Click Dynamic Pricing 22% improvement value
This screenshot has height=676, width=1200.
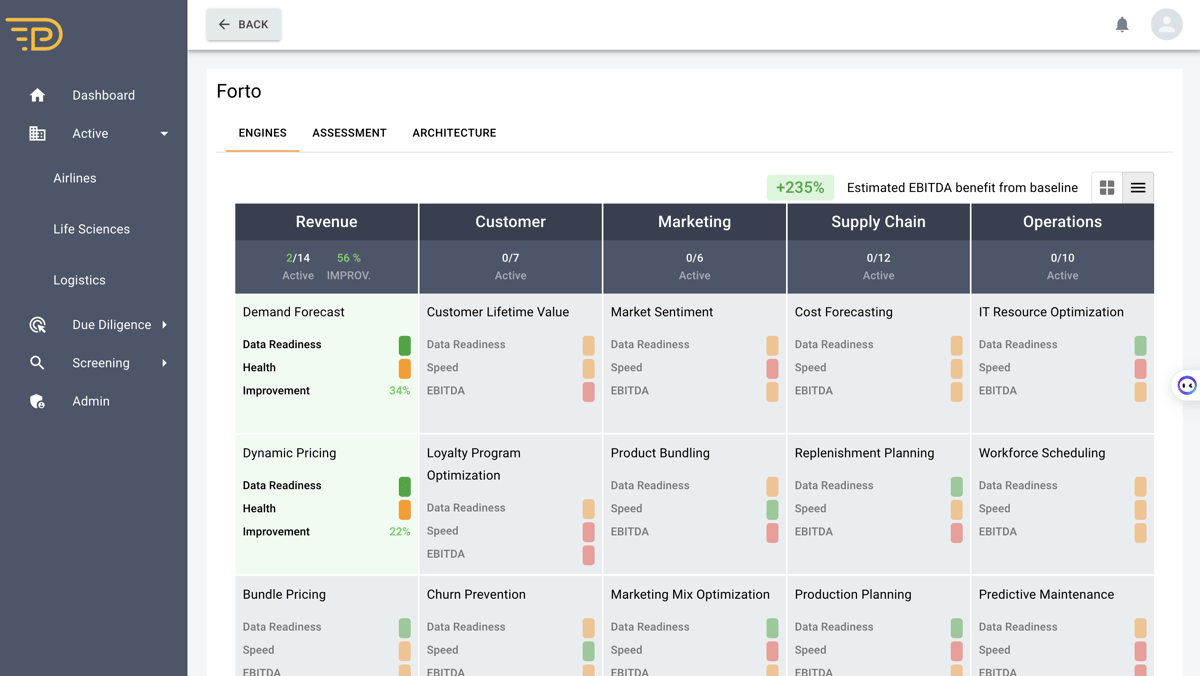coord(400,532)
